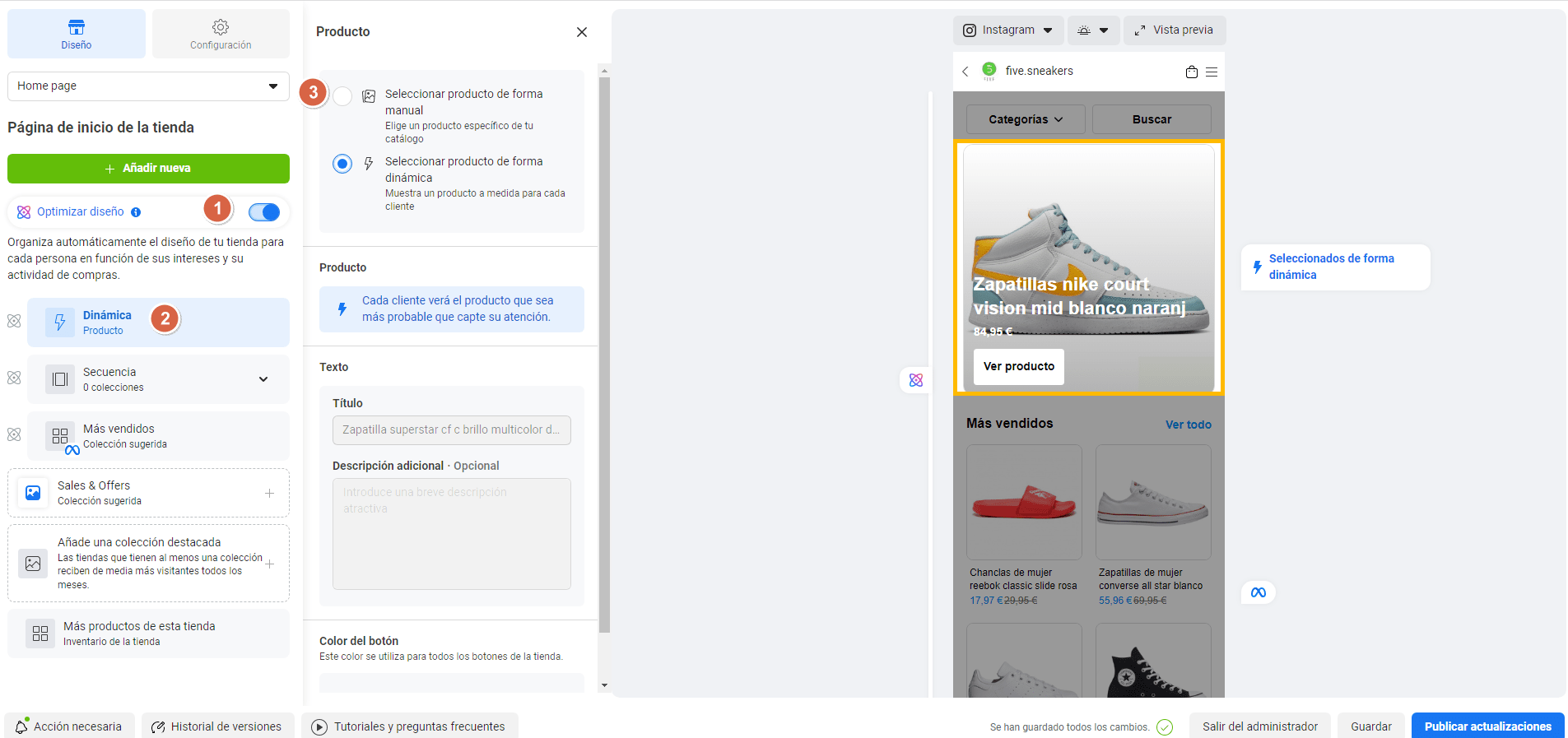Select manual product selection radio button
Image resolution: width=1568 pixels, height=738 pixels.
342,96
